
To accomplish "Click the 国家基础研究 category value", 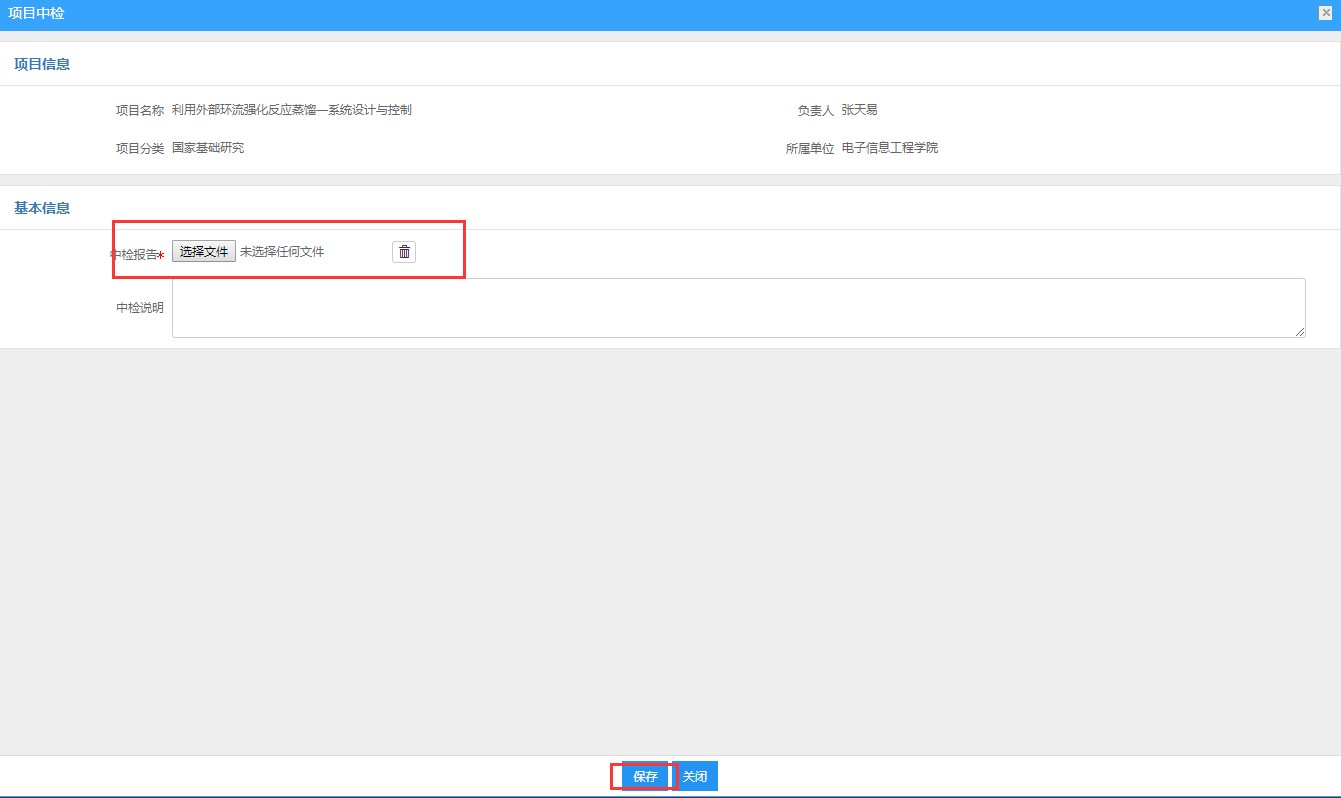I will pyautogui.click(x=208, y=148).
